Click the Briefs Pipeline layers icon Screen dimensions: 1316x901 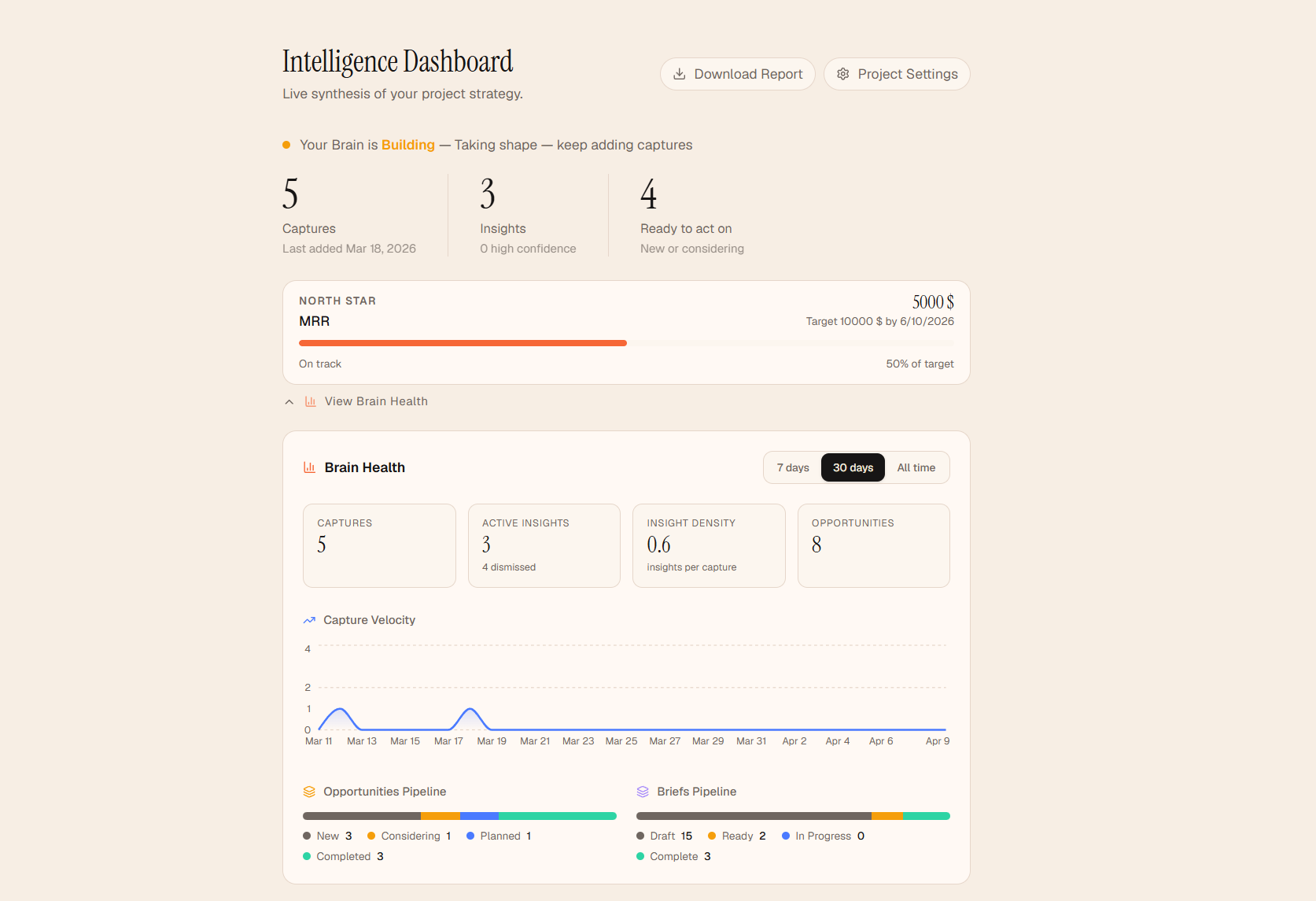point(643,792)
